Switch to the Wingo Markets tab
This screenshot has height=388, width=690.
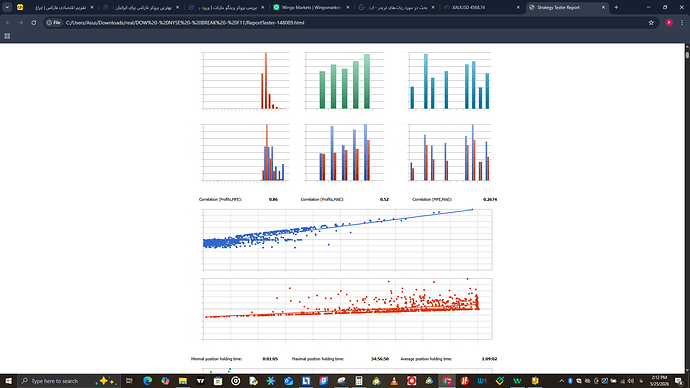pyautogui.click(x=311, y=7)
